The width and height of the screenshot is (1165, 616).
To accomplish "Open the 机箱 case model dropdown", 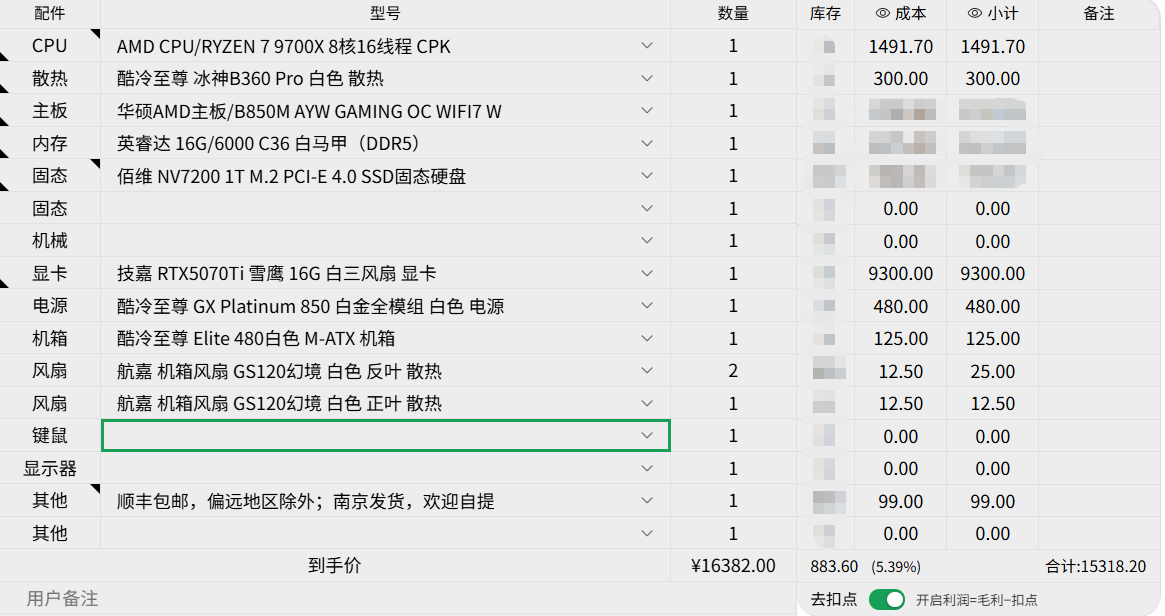I will pos(647,338).
